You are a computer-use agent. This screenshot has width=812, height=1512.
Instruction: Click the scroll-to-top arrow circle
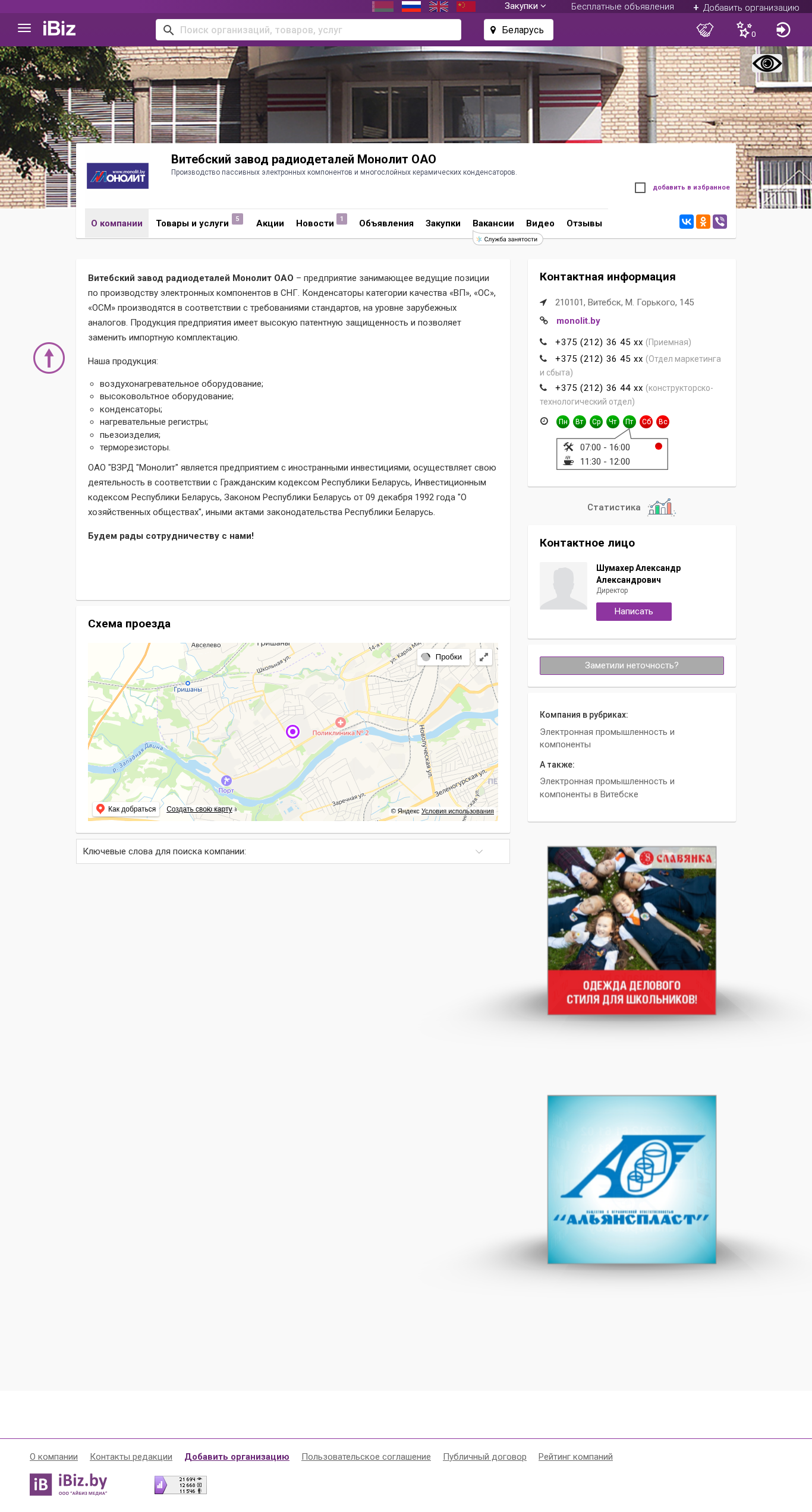pos(49,358)
